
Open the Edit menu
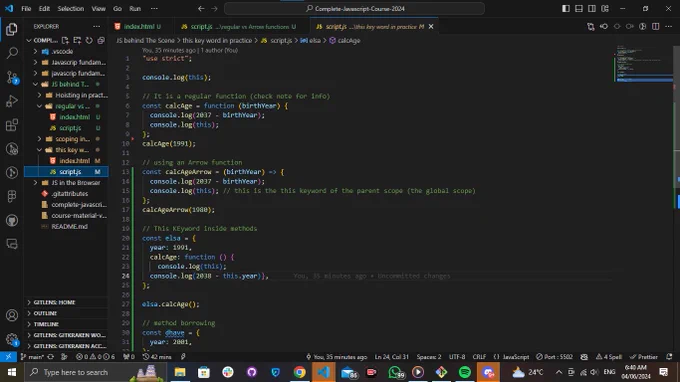click(44, 9)
